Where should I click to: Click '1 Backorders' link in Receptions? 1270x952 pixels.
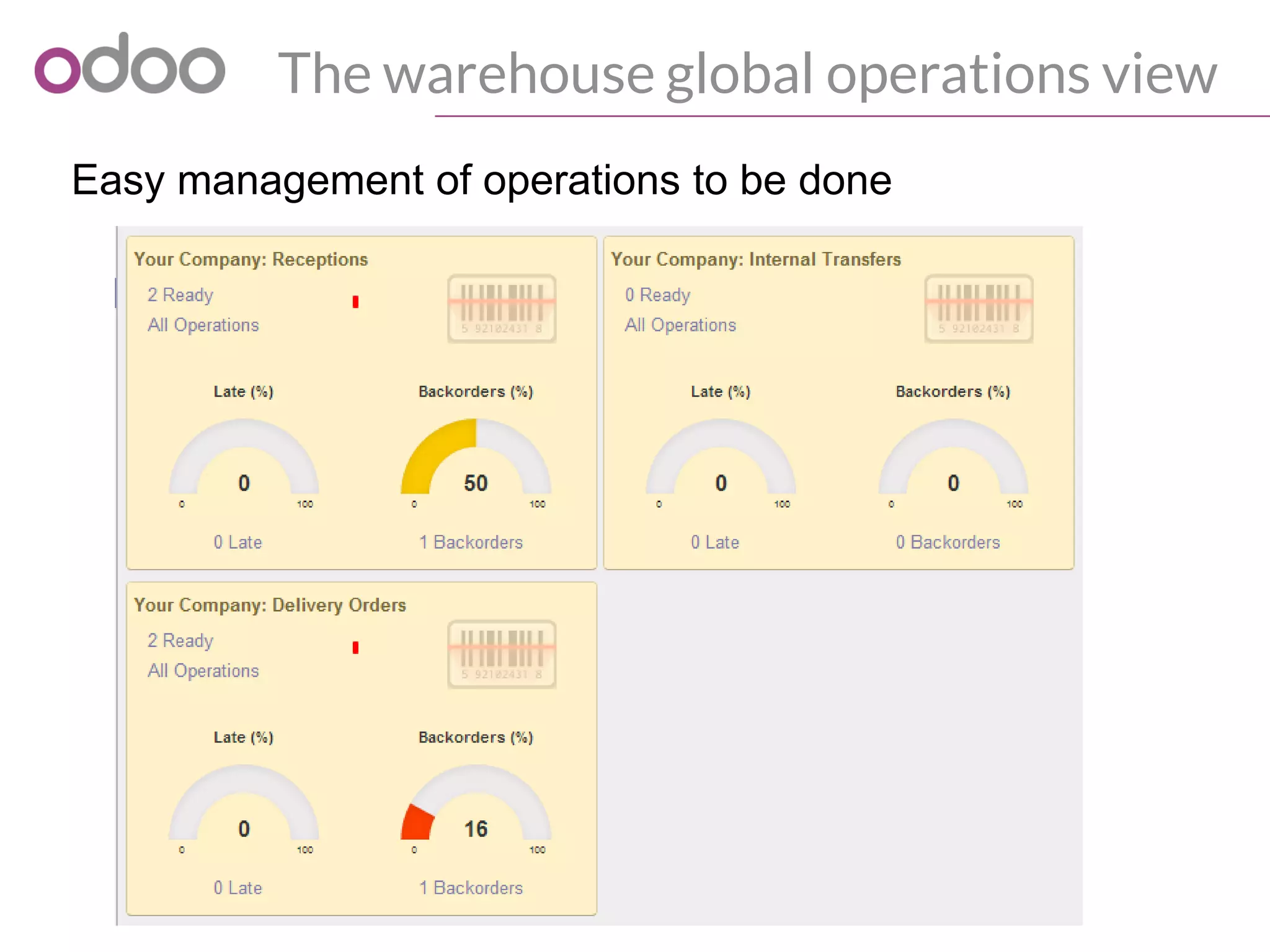471,542
